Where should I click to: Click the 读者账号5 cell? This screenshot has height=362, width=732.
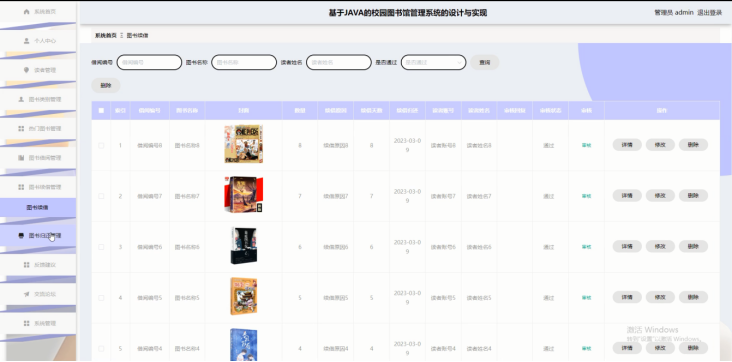click(443, 298)
